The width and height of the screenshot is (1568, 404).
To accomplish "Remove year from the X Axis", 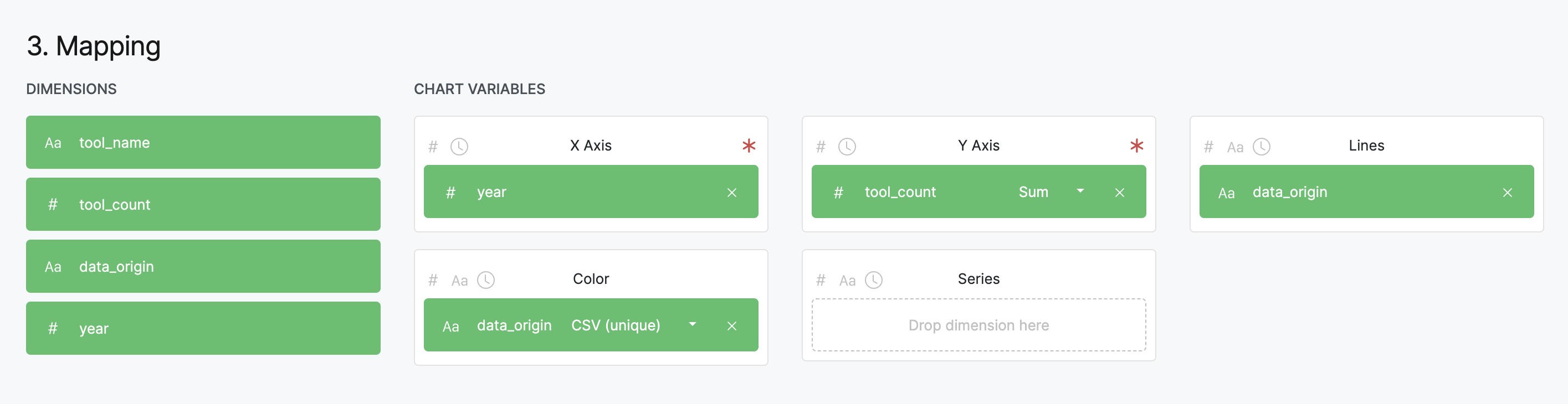I will 732,193.
